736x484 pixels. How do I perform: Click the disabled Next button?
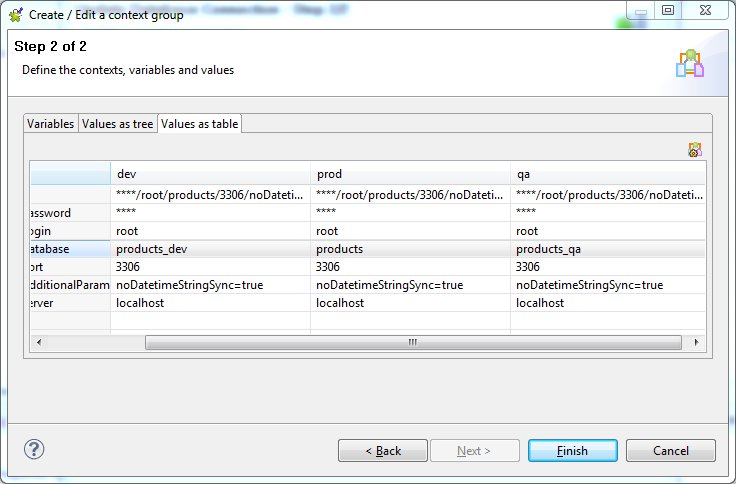point(475,451)
